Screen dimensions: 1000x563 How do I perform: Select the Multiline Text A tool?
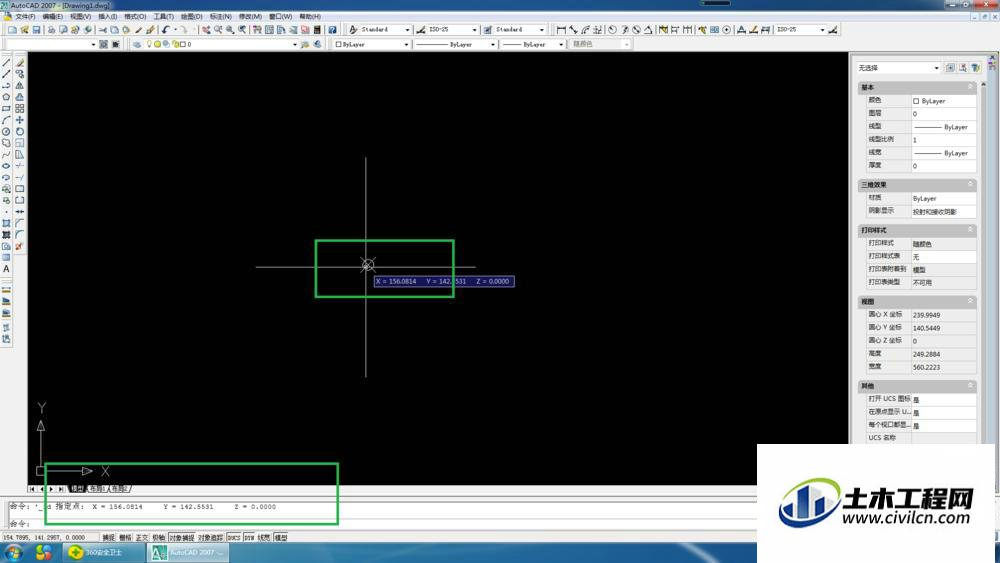point(6,269)
